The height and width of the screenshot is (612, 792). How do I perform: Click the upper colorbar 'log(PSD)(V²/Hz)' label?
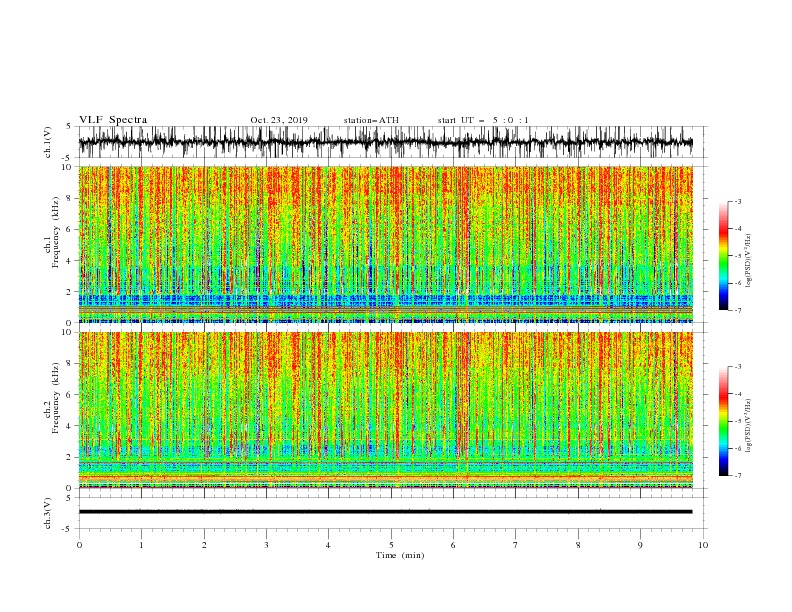749,261
